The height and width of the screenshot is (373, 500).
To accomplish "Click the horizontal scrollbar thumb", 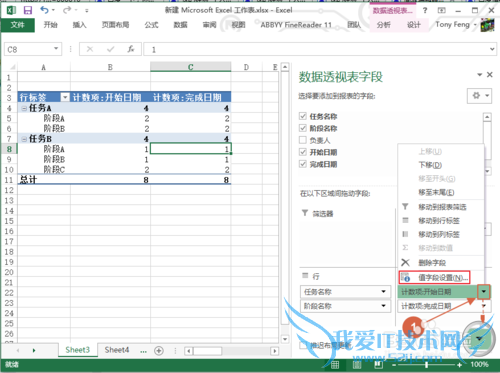I will tap(208, 351).
